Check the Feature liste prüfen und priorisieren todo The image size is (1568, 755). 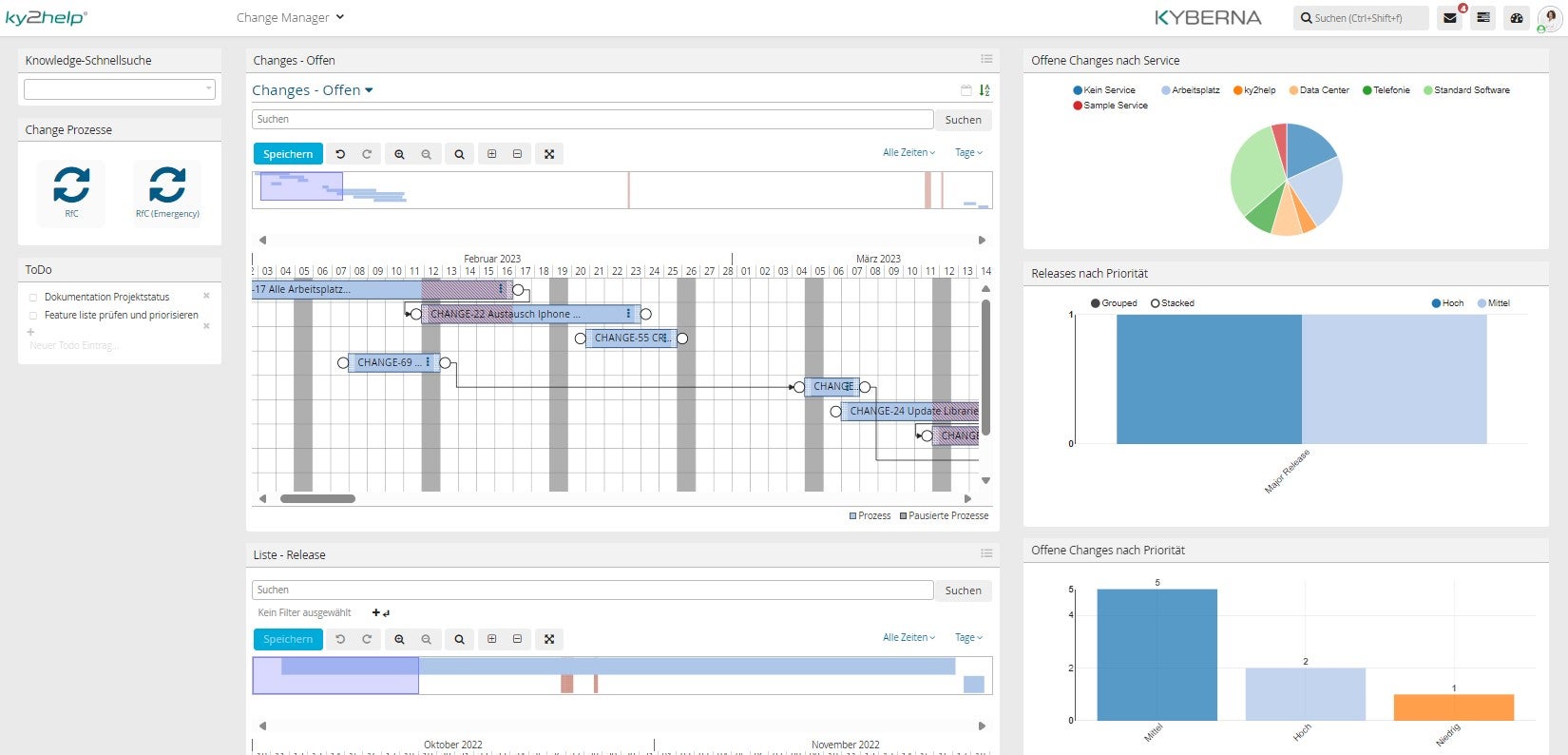[33, 316]
